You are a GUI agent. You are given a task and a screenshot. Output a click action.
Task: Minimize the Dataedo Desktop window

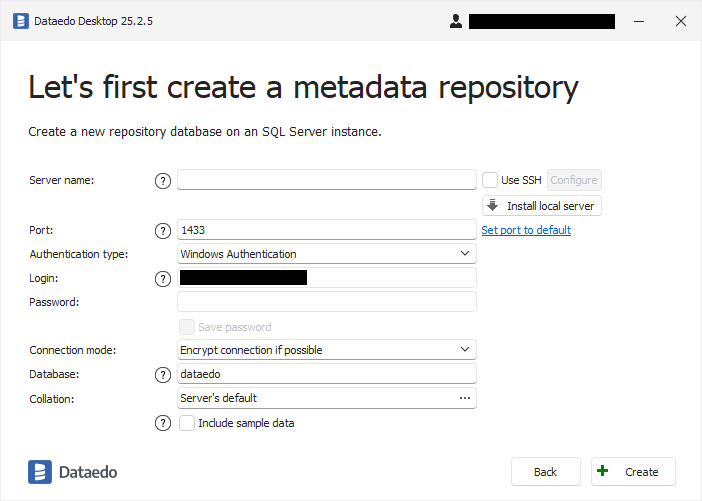pos(639,21)
